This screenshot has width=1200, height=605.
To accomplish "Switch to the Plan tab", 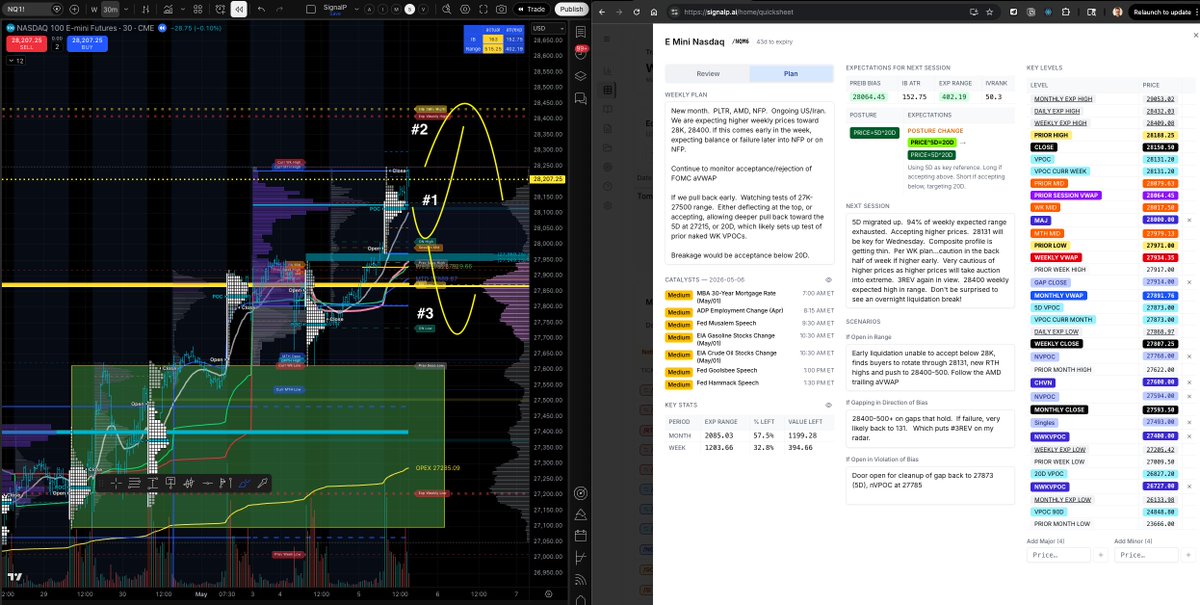I will pos(791,73).
